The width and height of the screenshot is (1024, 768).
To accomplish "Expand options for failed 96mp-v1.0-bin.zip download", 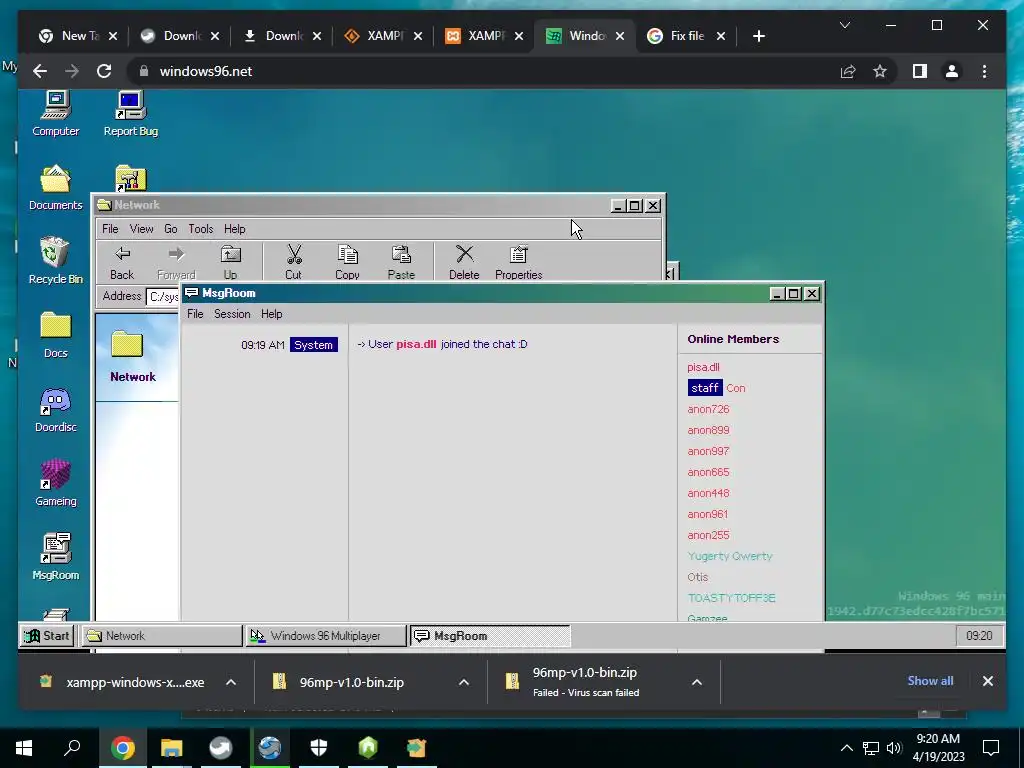I will tap(697, 682).
